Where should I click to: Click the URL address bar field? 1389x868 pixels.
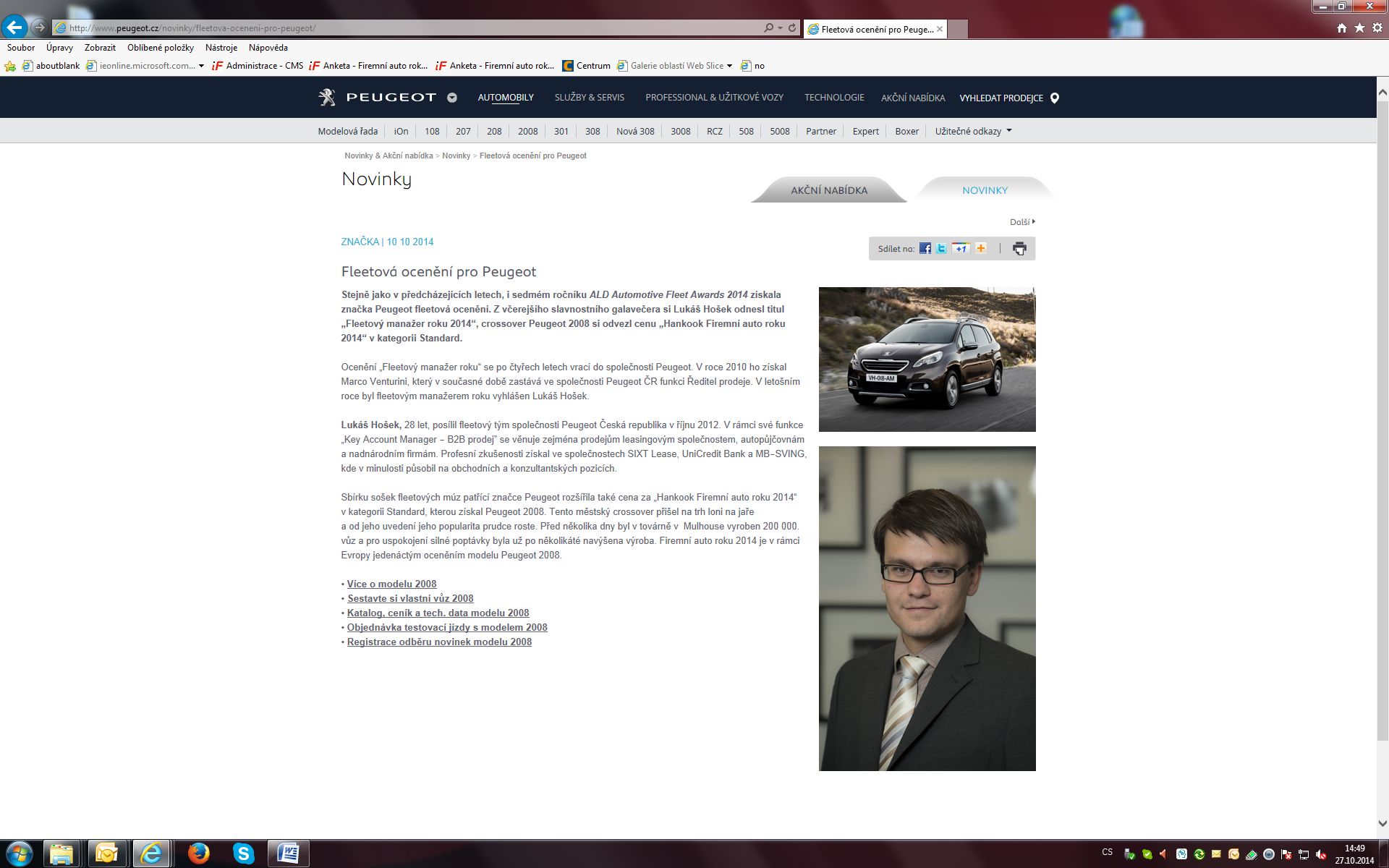(x=405, y=28)
